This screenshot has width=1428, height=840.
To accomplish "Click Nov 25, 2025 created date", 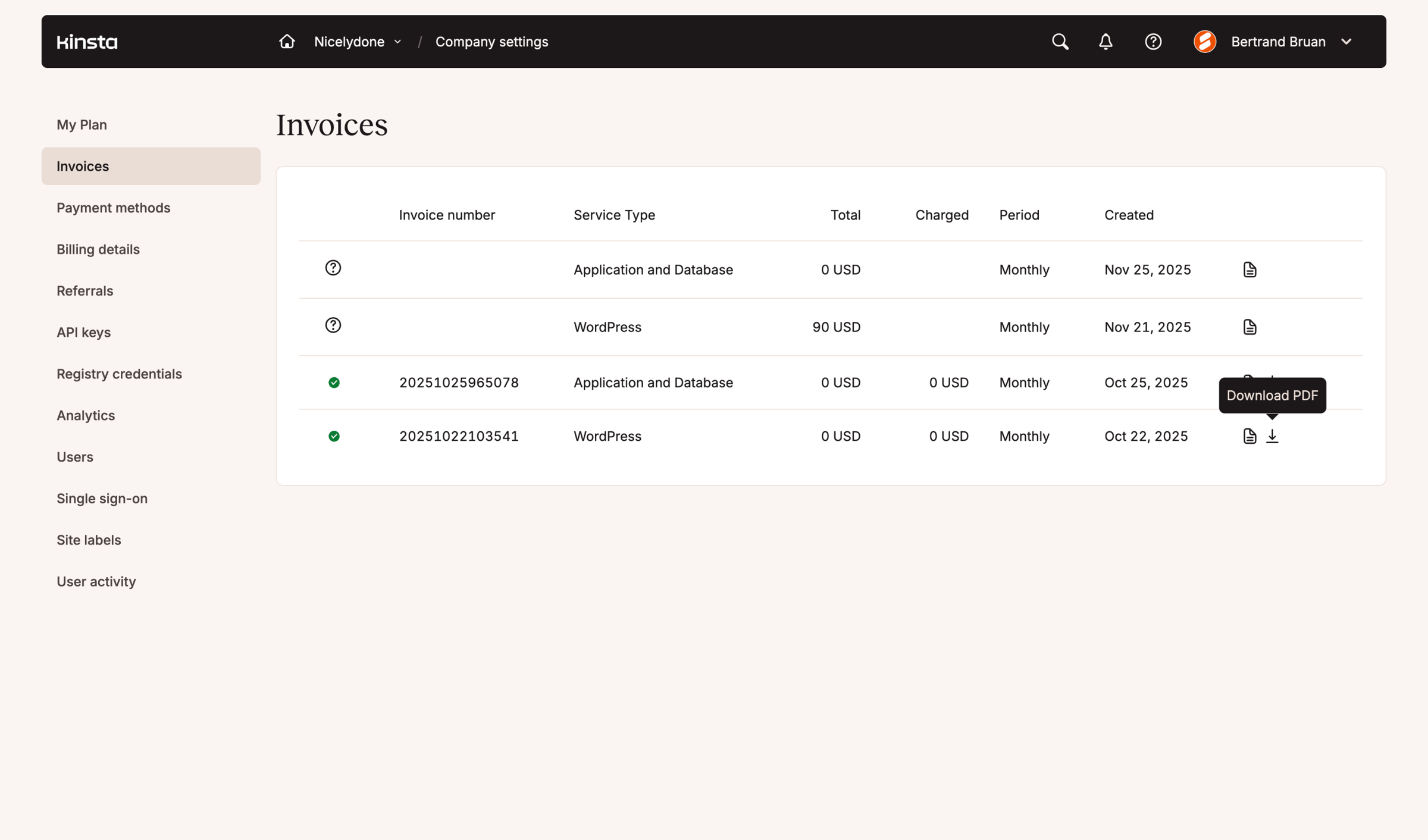I will tap(1147, 269).
